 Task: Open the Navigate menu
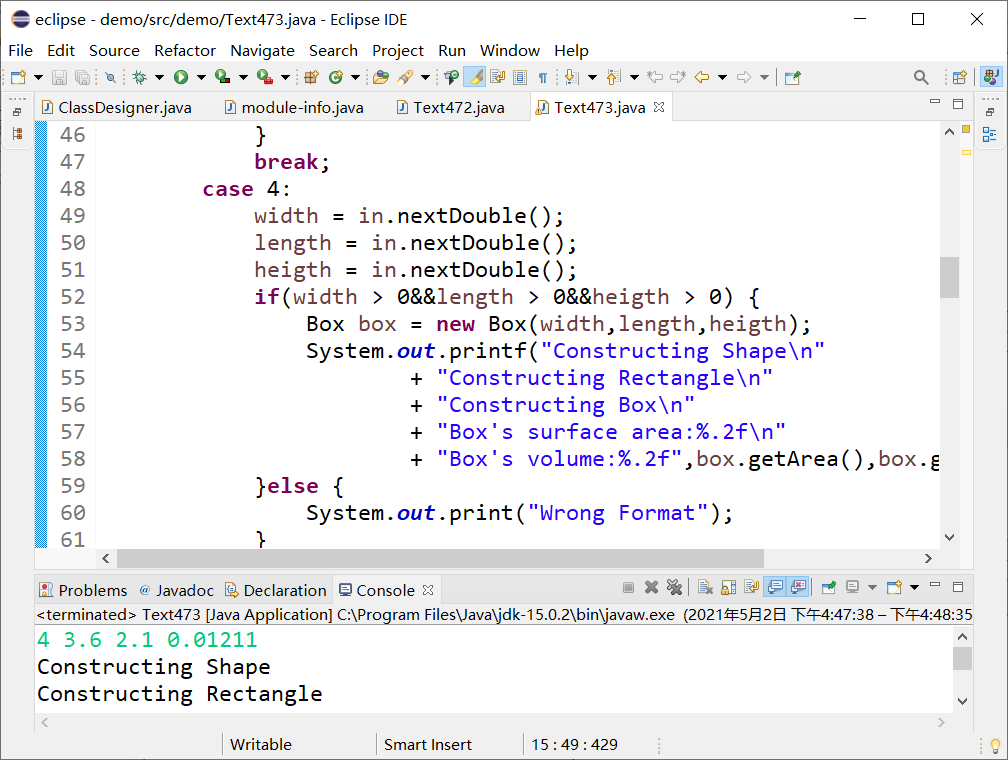tap(262, 50)
